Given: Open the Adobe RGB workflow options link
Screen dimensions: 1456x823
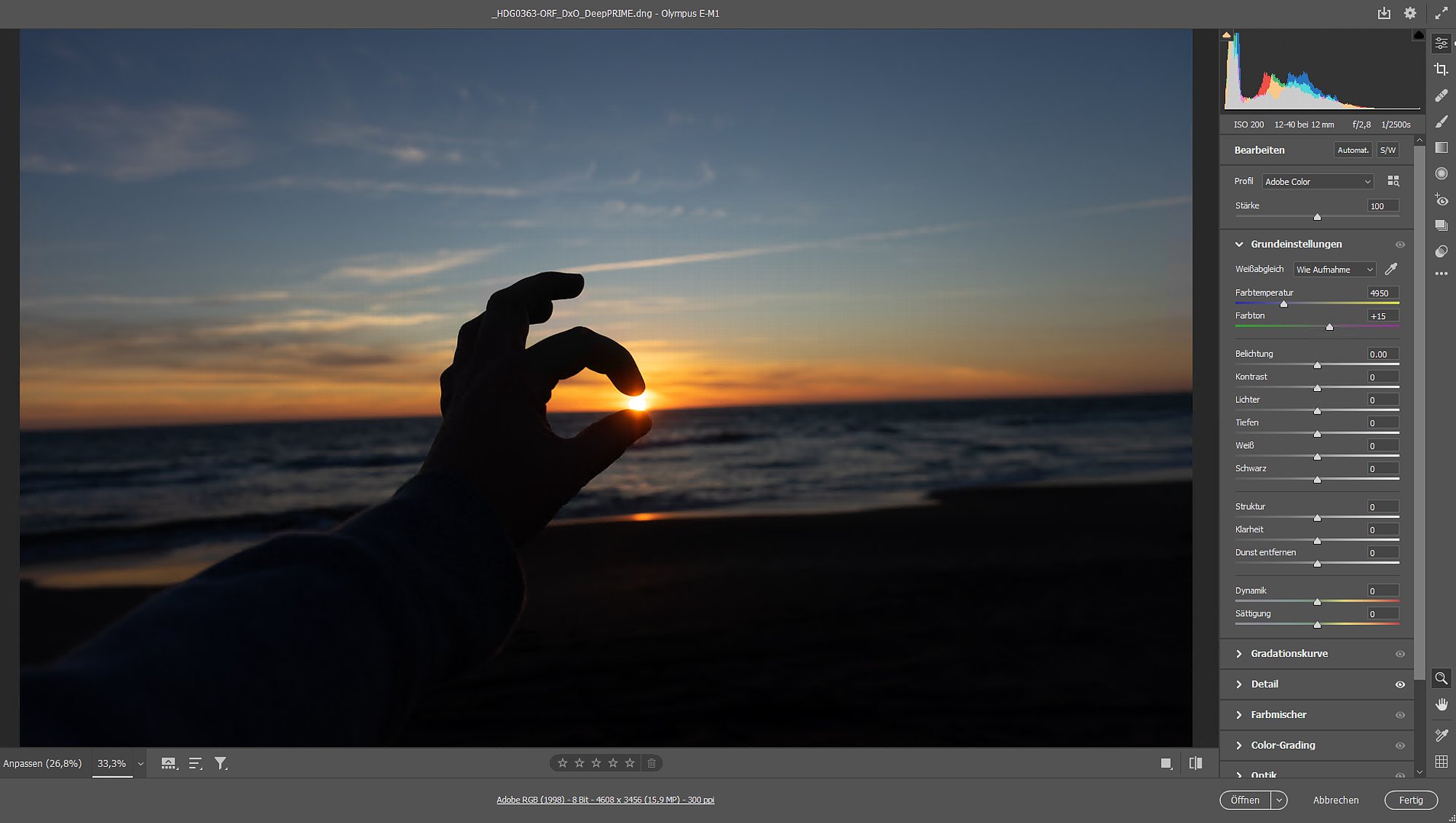Looking at the screenshot, I should click(605, 800).
